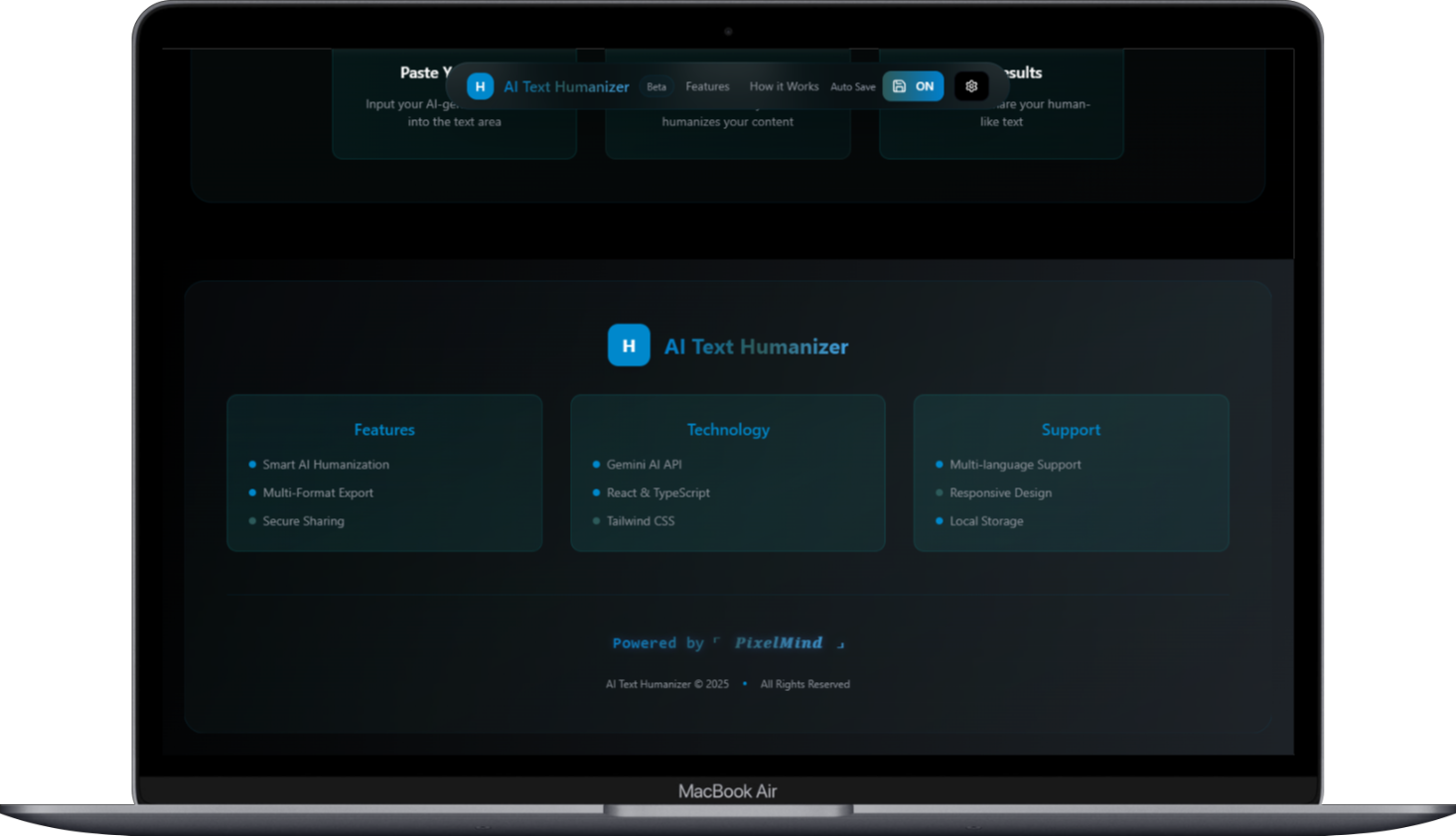The image size is (1456, 836).
Task: Click the footer AI Text Humanizer heading
Action: [756, 347]
